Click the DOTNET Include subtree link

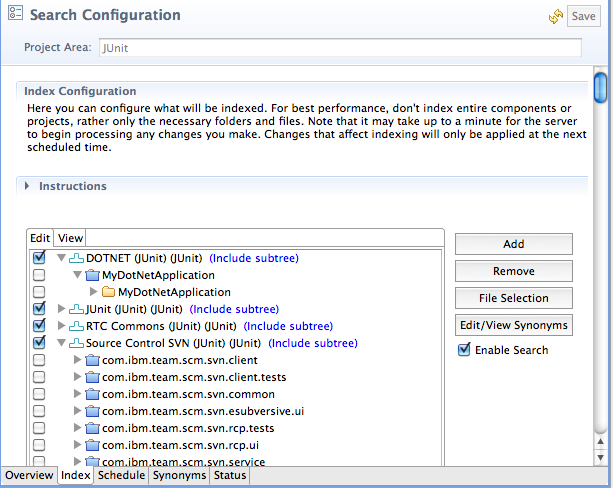[254, 258]
